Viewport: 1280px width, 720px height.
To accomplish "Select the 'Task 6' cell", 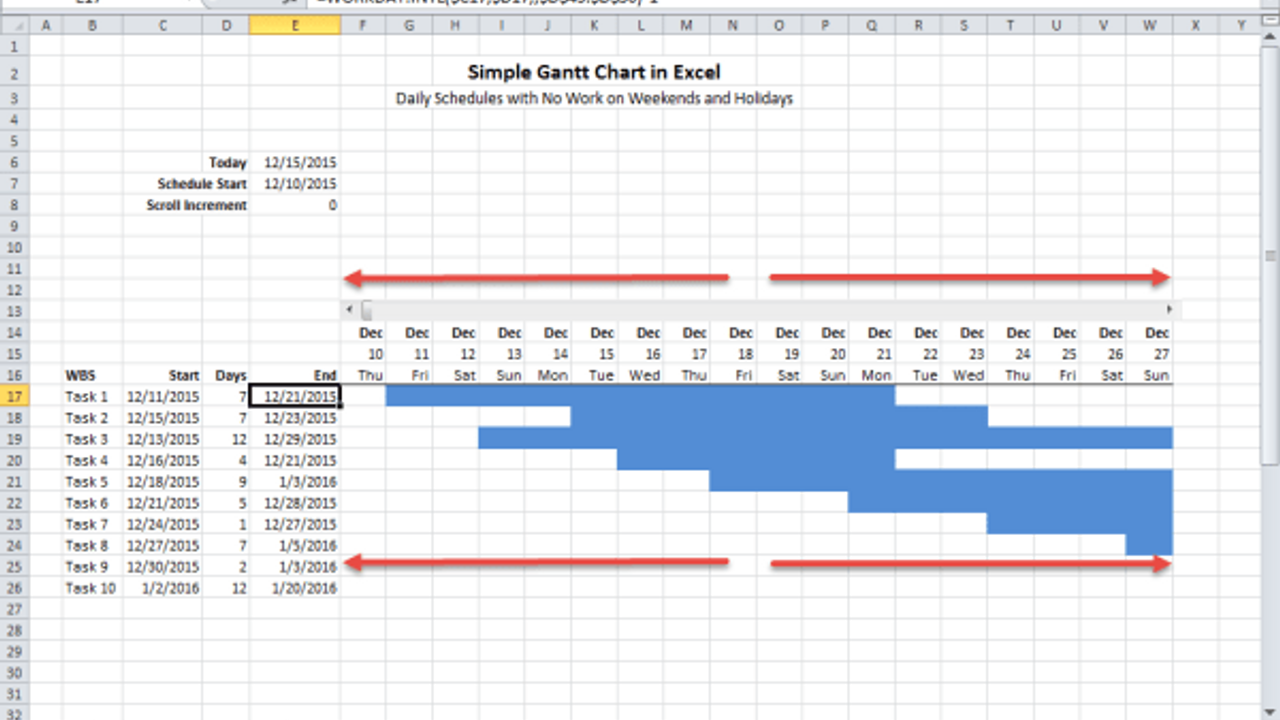I will [92, 503].
